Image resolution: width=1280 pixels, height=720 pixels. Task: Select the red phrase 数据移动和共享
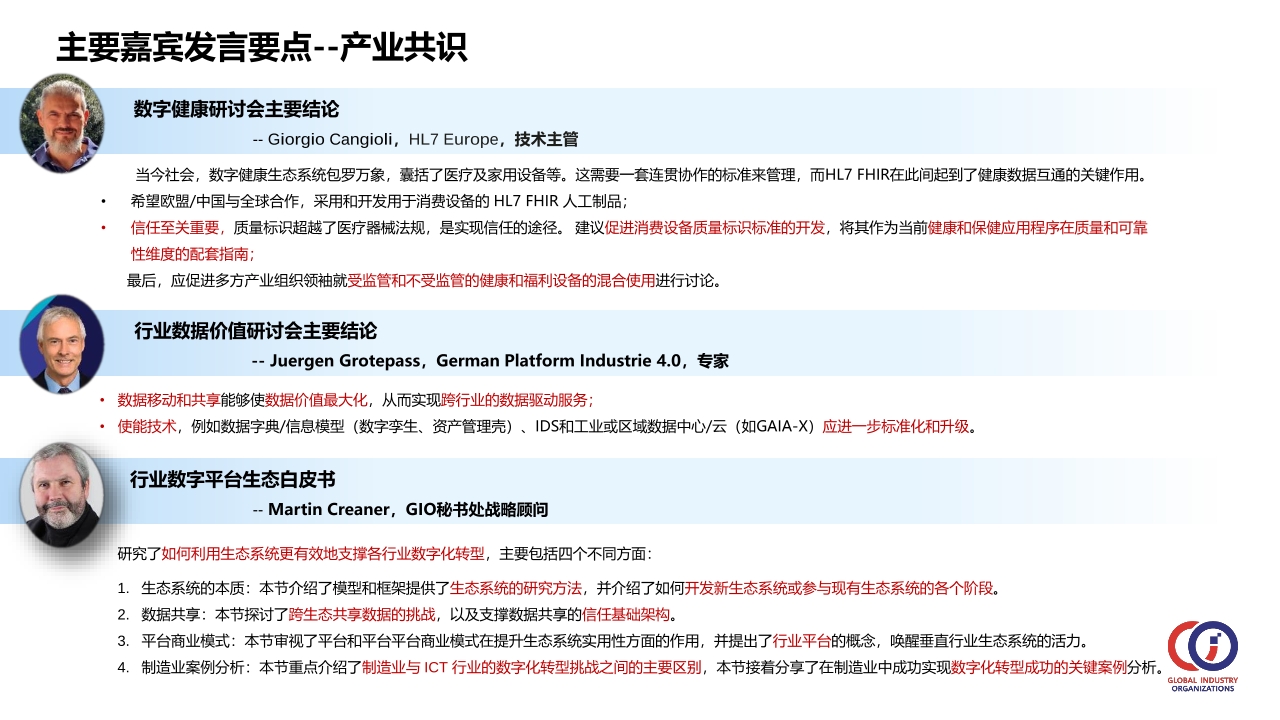click(169, 400)
